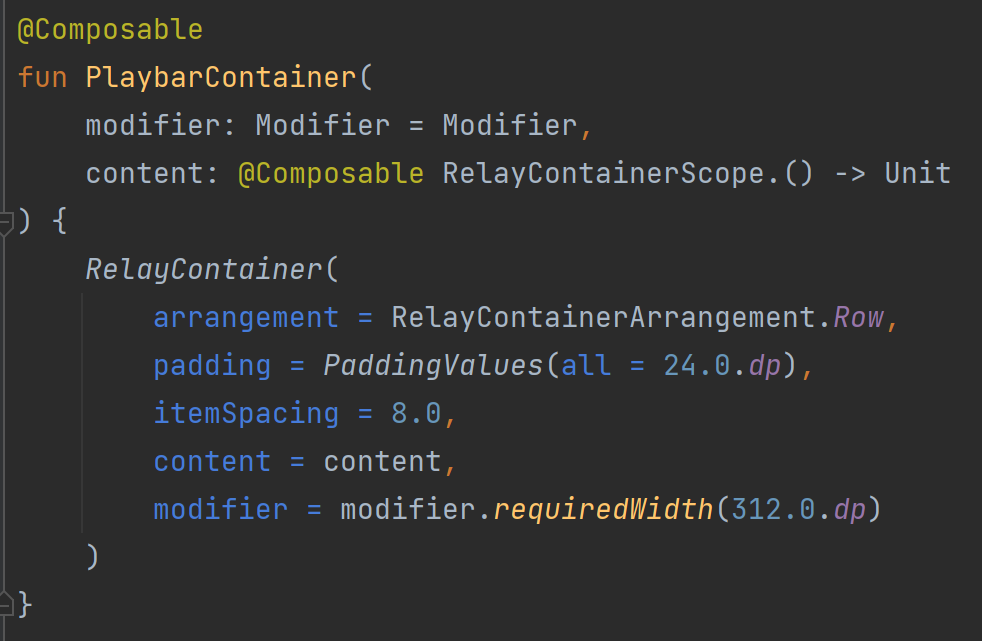Image resolution: width=982 pixels, height=641 pixels.
Task: Click the itemSpacing parameter name
Action: click(x=246, y=414)
